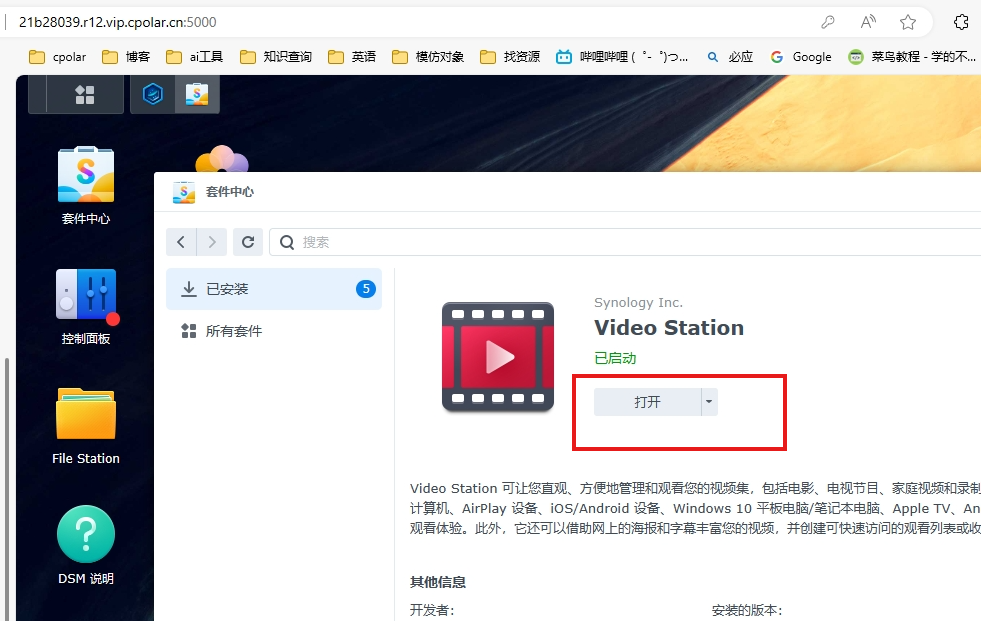
Task: Open the 找资源 bookmarks folder
Action: pyautogui.click(x=510, y=57)
